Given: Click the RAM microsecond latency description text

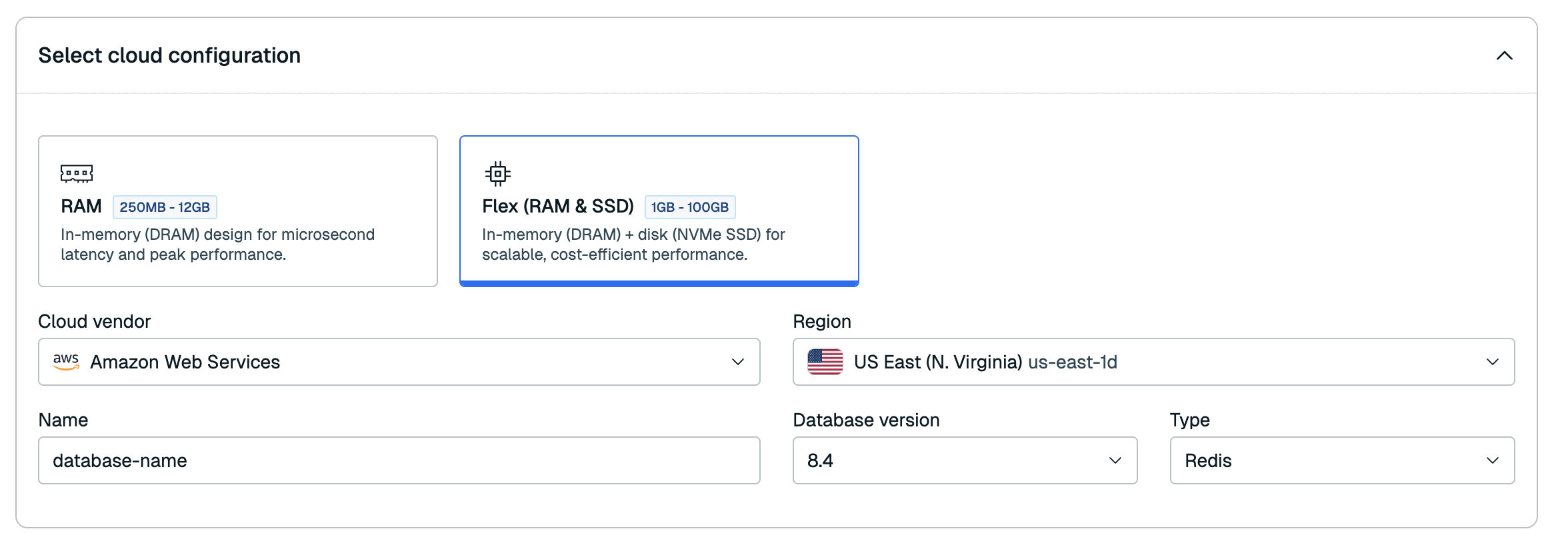Looking at the screenshot, I should pyautogui.click(x=217, y=245).
